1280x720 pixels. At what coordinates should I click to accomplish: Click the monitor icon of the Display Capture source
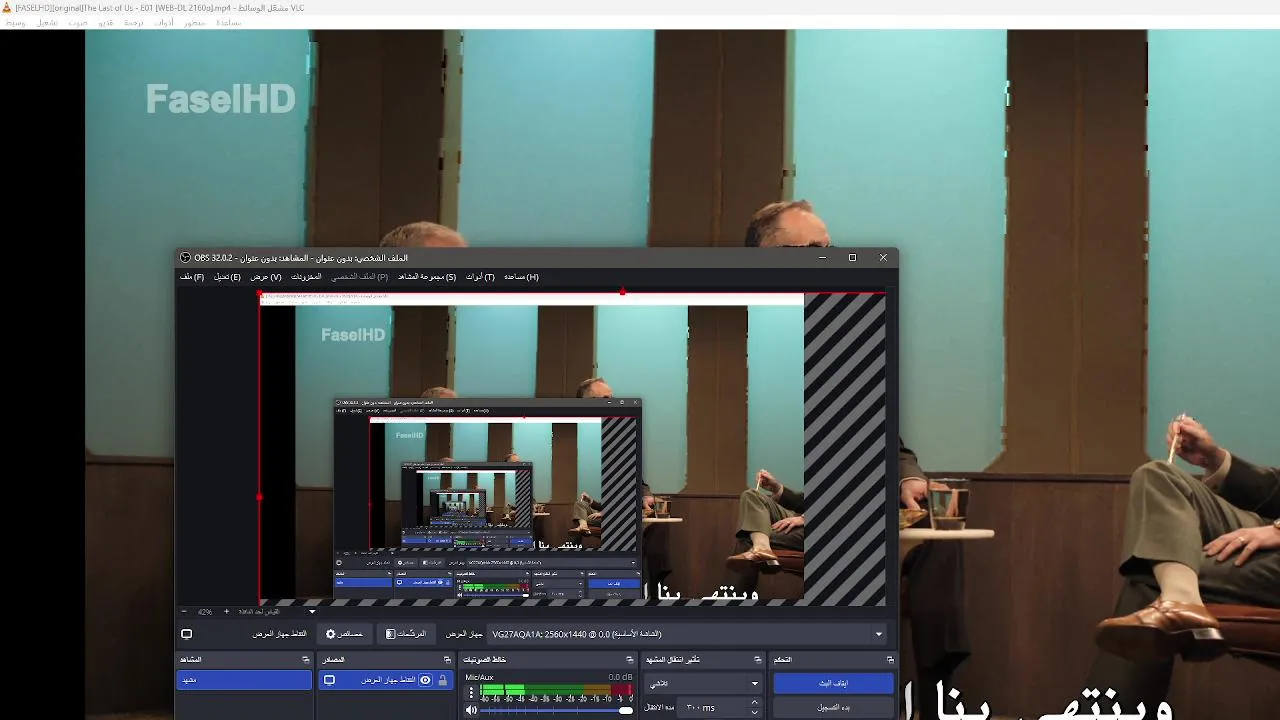tap(329, 680)
